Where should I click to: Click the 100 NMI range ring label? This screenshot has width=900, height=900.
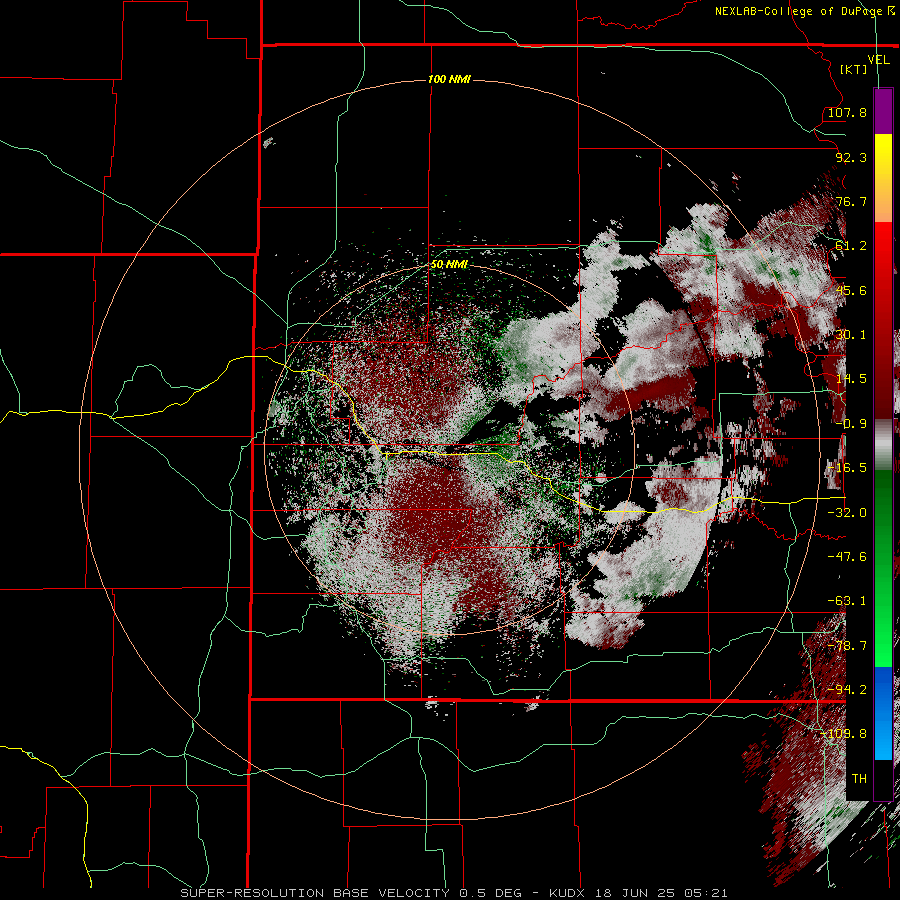pos(449,79)
